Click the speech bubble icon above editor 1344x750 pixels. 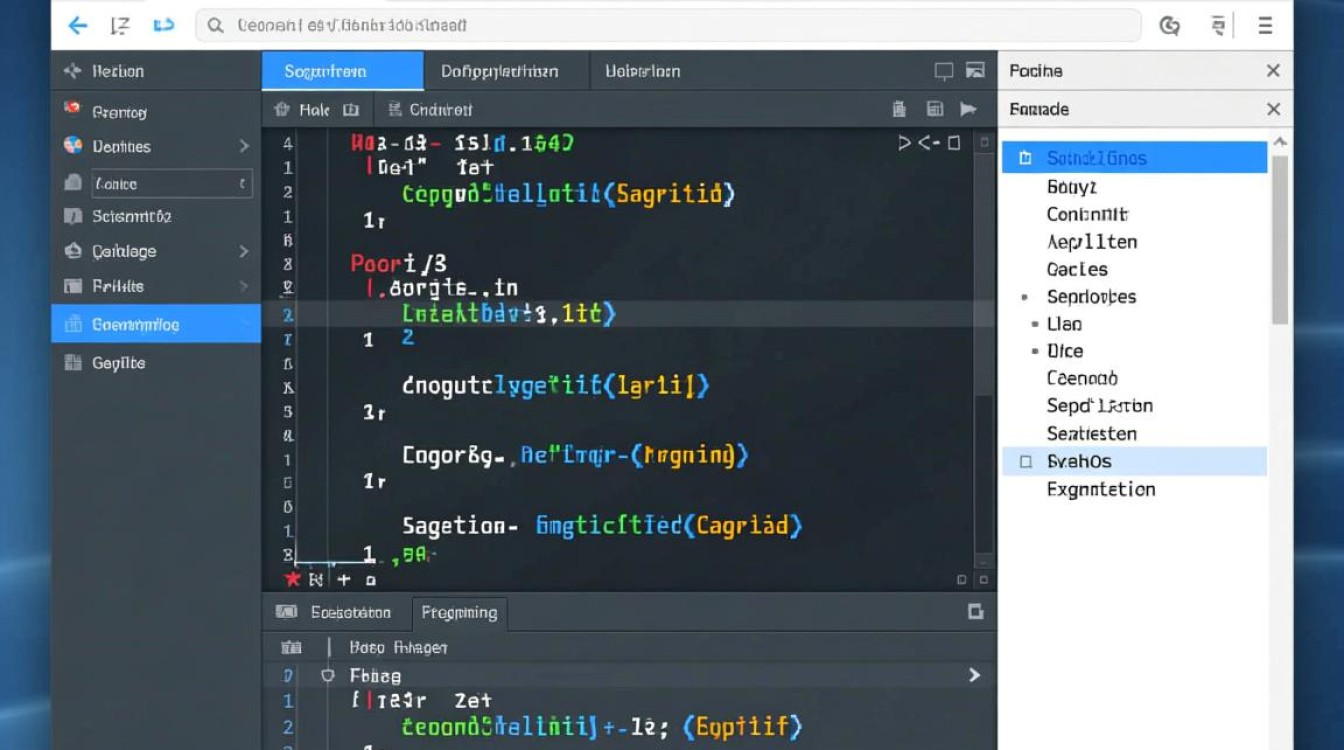943,71
